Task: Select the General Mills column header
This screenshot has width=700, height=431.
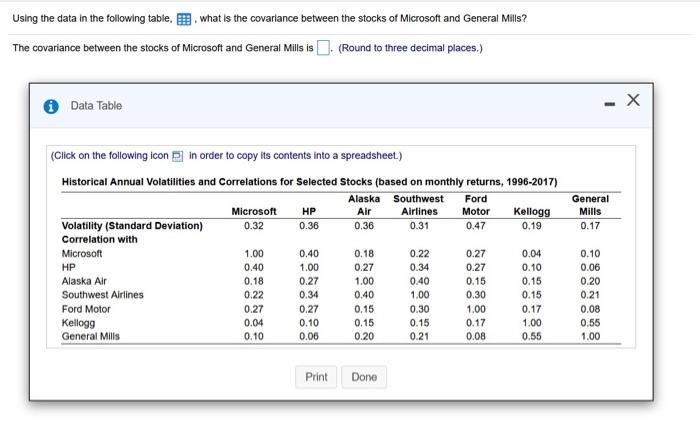Action: 590,205
